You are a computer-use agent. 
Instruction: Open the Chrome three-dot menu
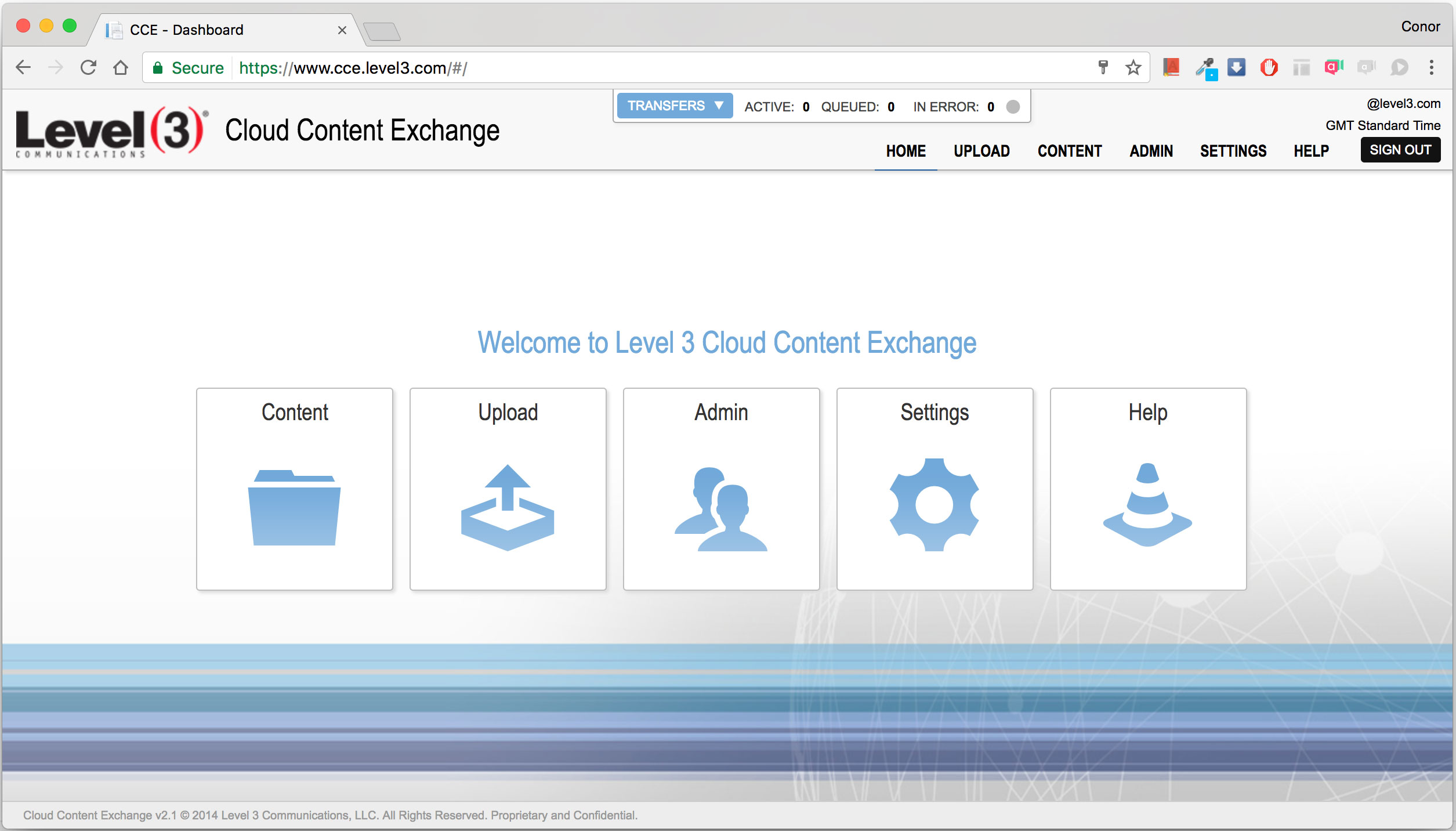[1432, 68]
